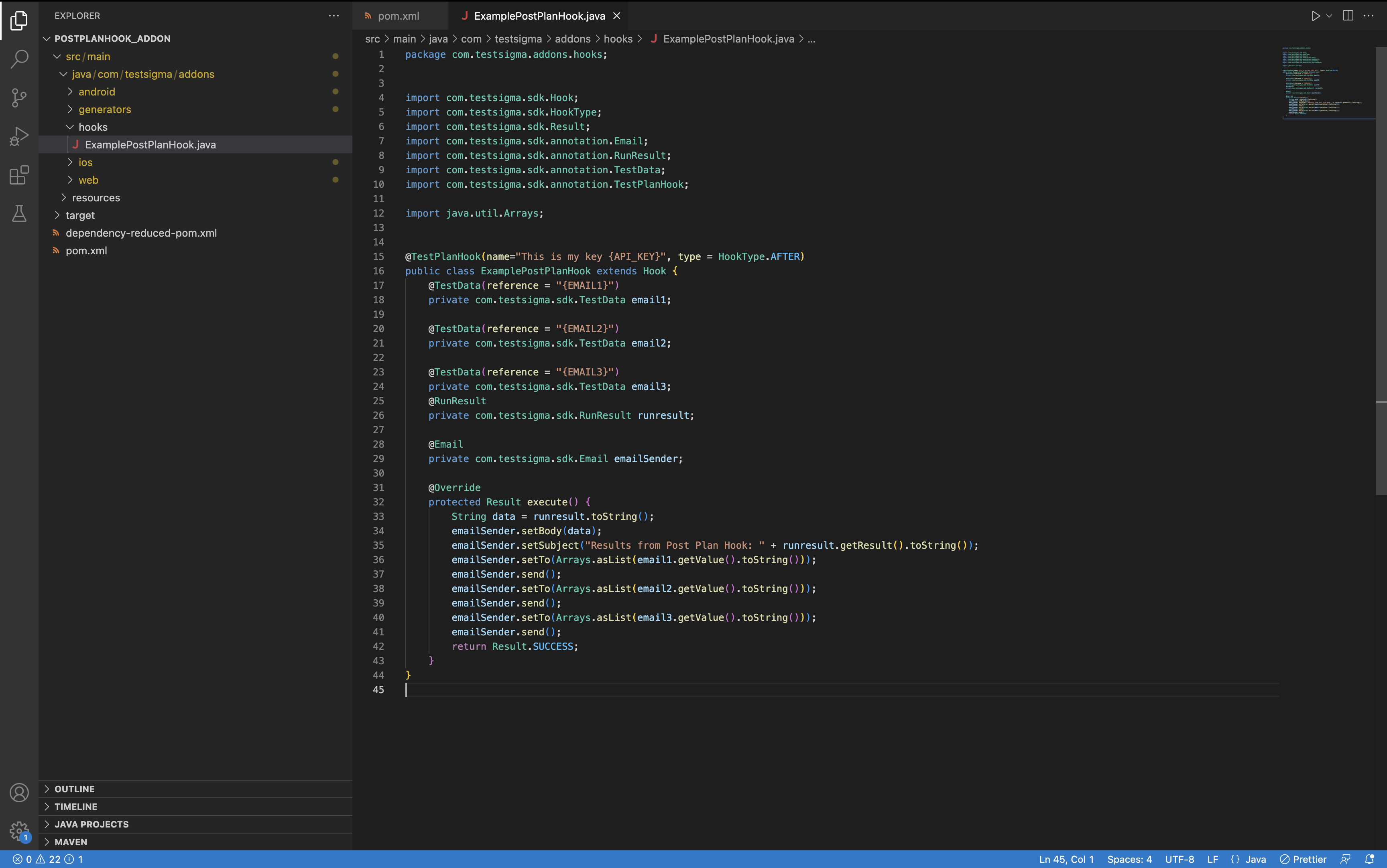Click 'addons' in the breadcrumb
Viewport: 1387px width, 868px height.
[573, 39]
